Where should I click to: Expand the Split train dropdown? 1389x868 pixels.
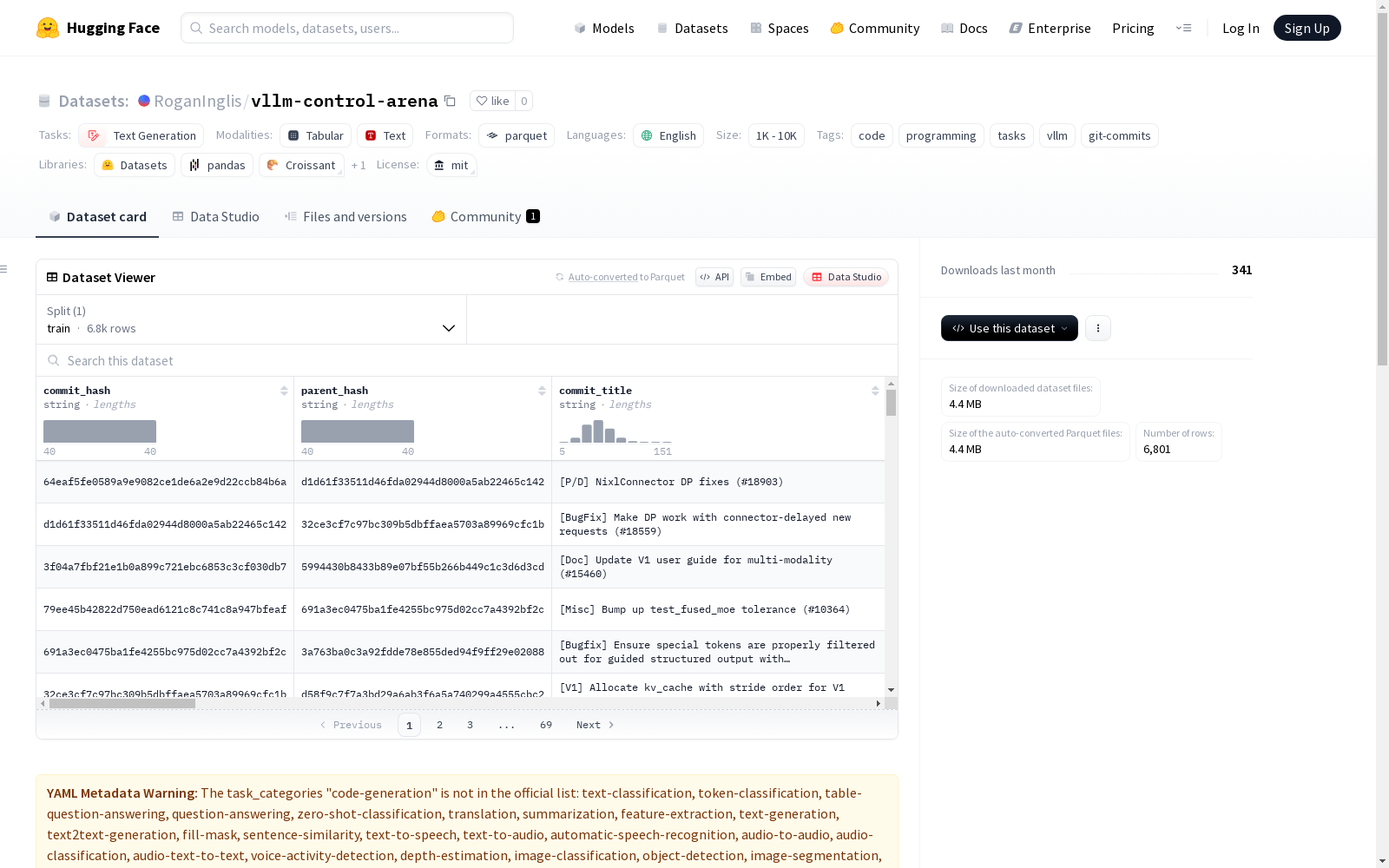click(x=252, y=319)
